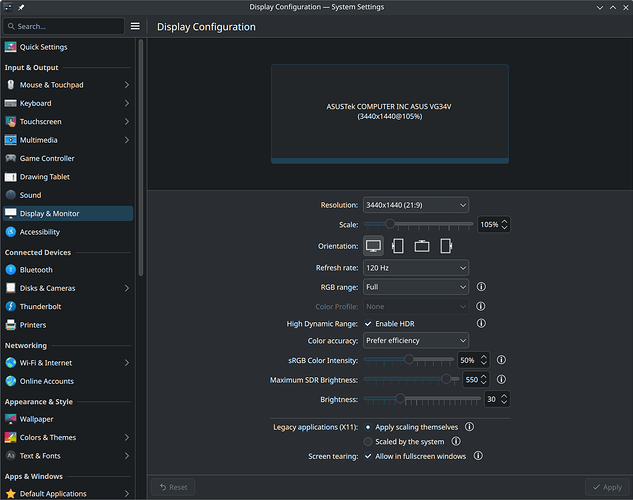Disable the Enable HDR checkbox
633x500 pixels.
pos(368,324)
